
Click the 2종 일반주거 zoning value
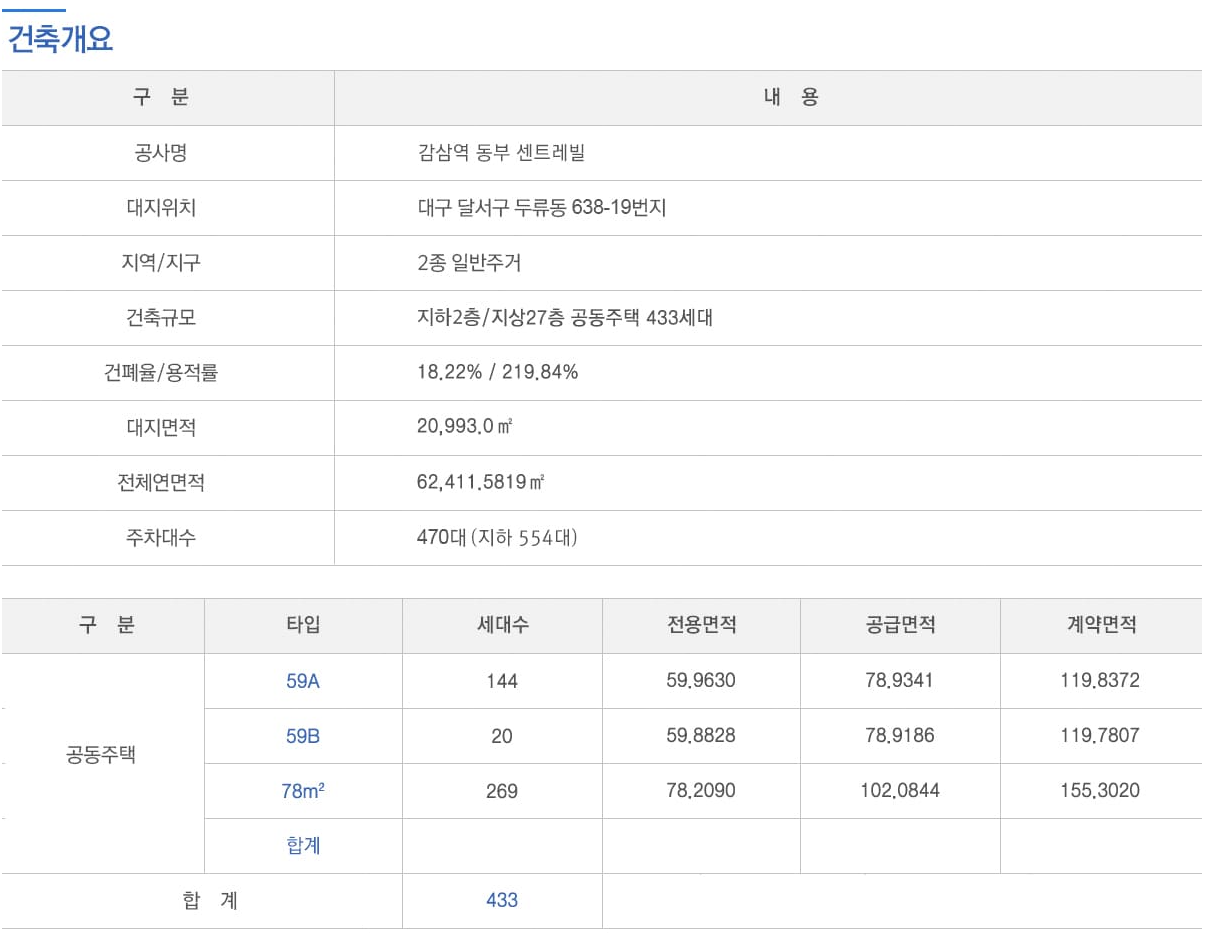pyautogui.click(x=468, y=263)
